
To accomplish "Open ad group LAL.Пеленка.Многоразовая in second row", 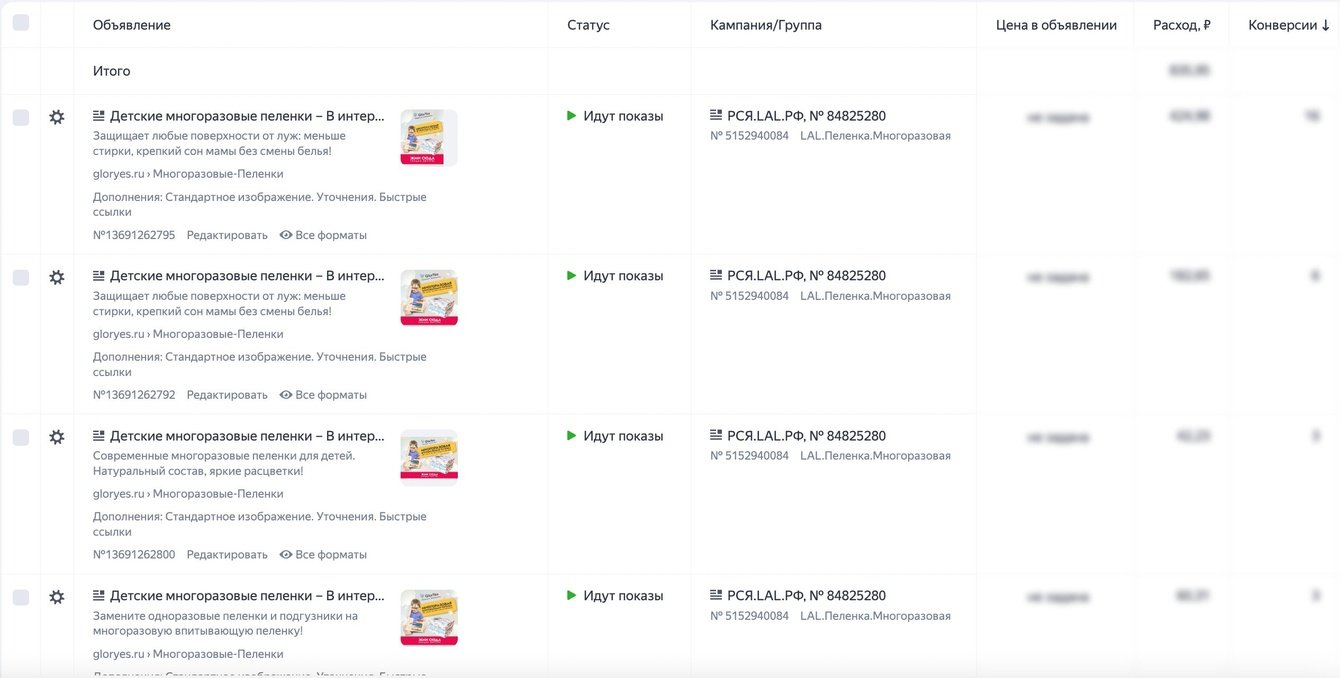I will tap(875, 296).
